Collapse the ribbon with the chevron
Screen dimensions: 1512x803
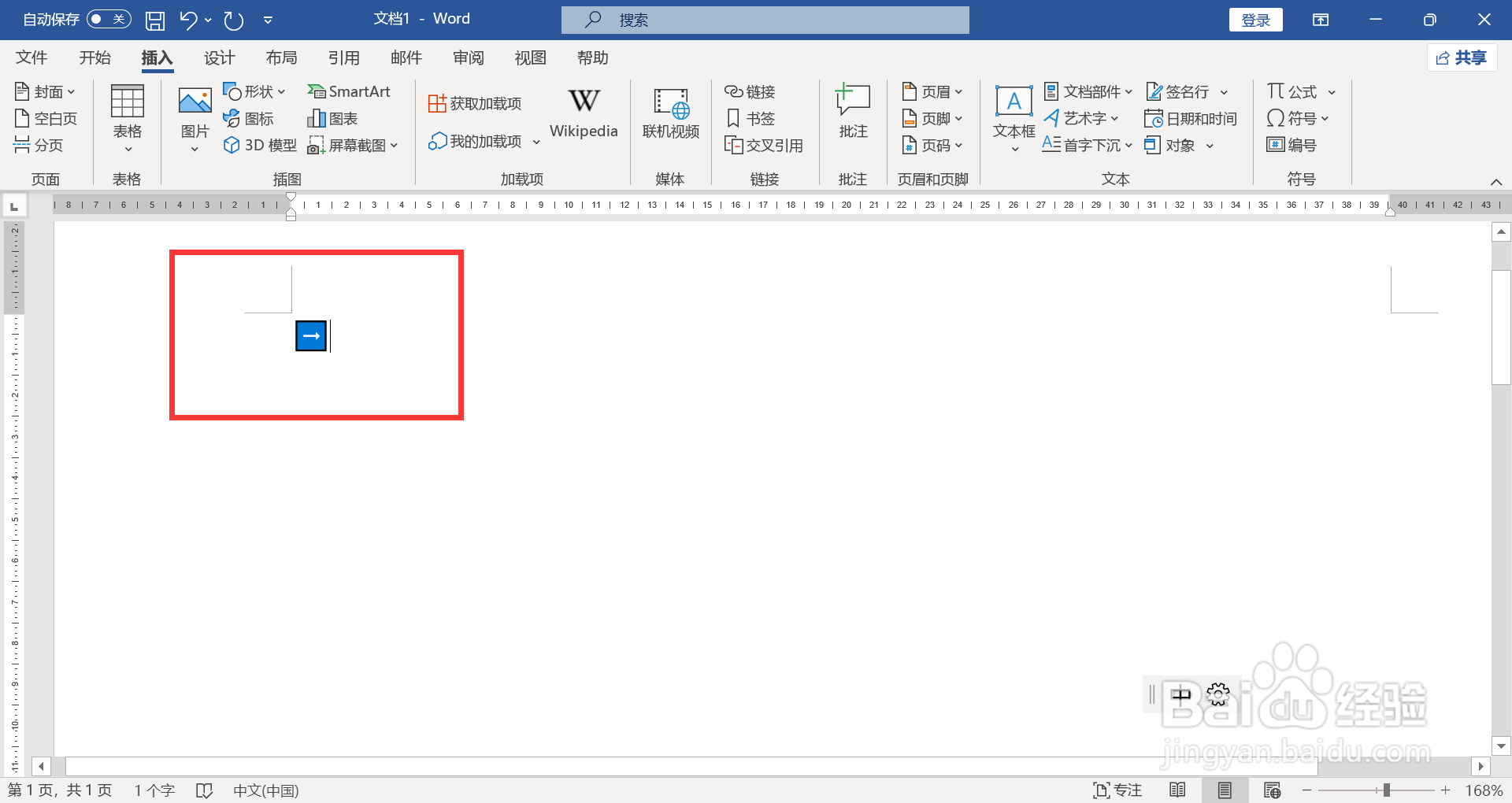(1496, 181)
